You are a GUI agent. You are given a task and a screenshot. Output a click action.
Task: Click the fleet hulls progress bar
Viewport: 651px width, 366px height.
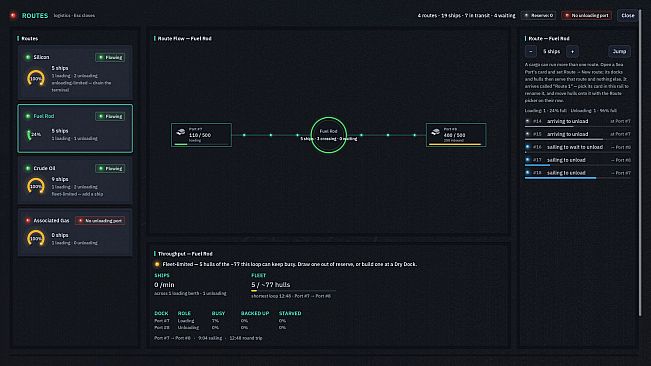tap(294, 291)
